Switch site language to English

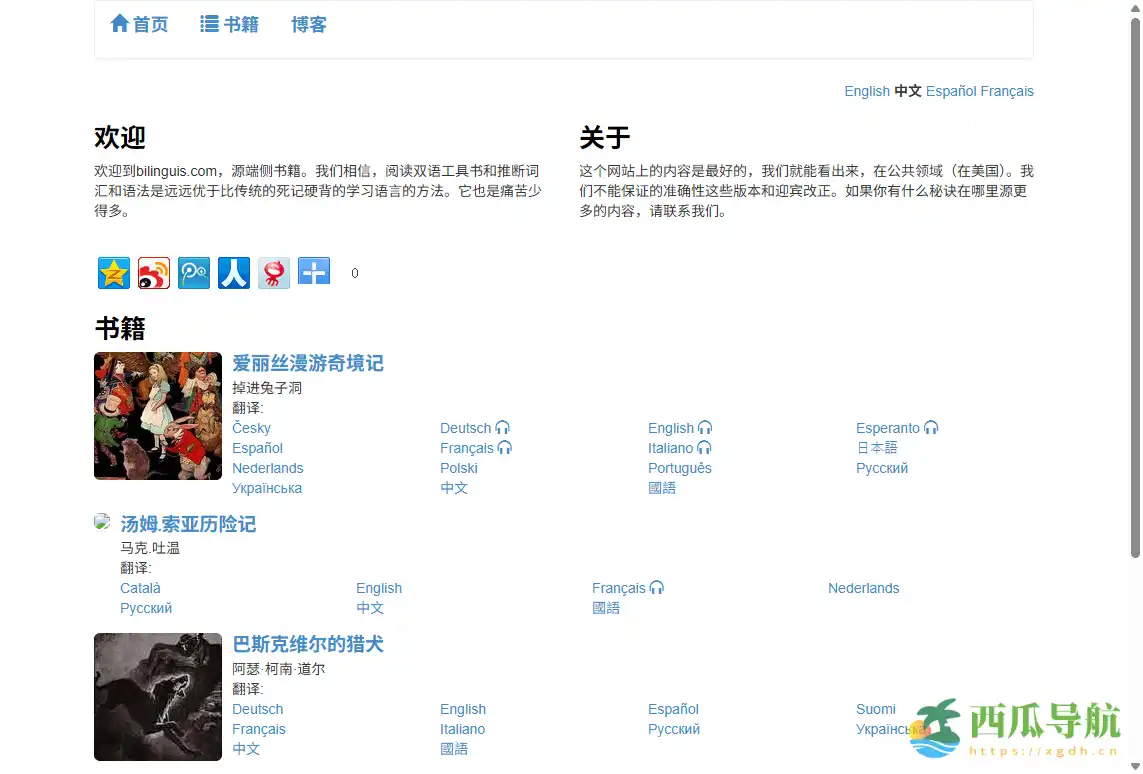click(866, 91)
